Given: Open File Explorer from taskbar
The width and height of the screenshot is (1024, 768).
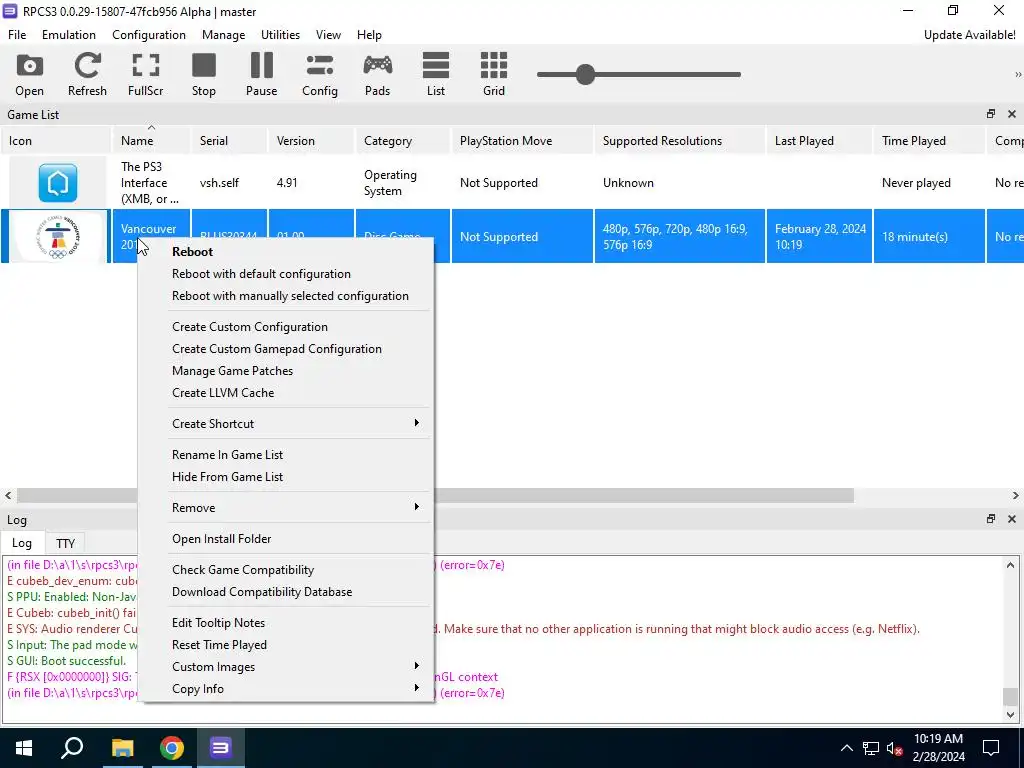Looking at the screenshot, I should 122,748.
